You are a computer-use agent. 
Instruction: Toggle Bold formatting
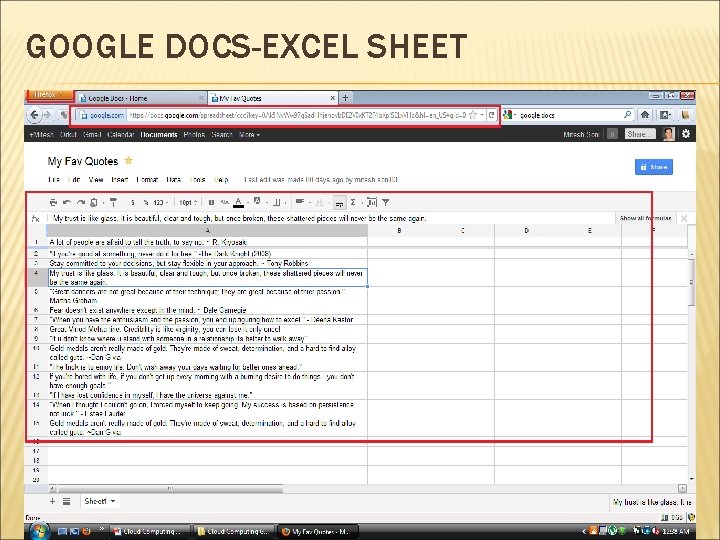coord(211,202)
